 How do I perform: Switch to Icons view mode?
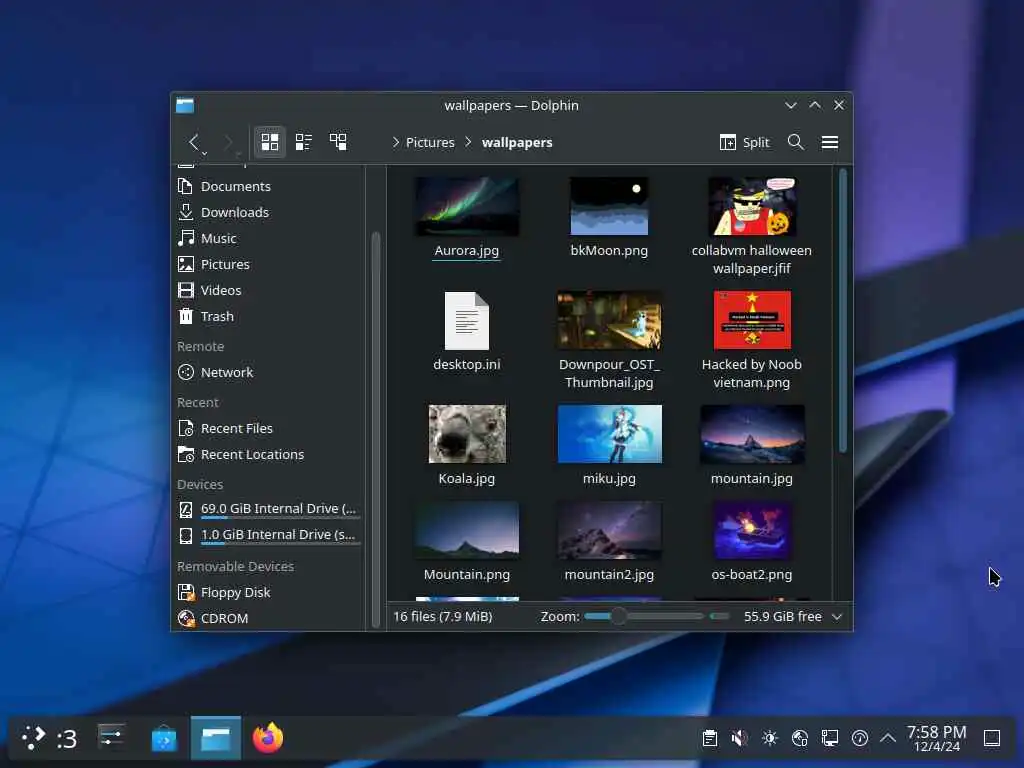270,142
